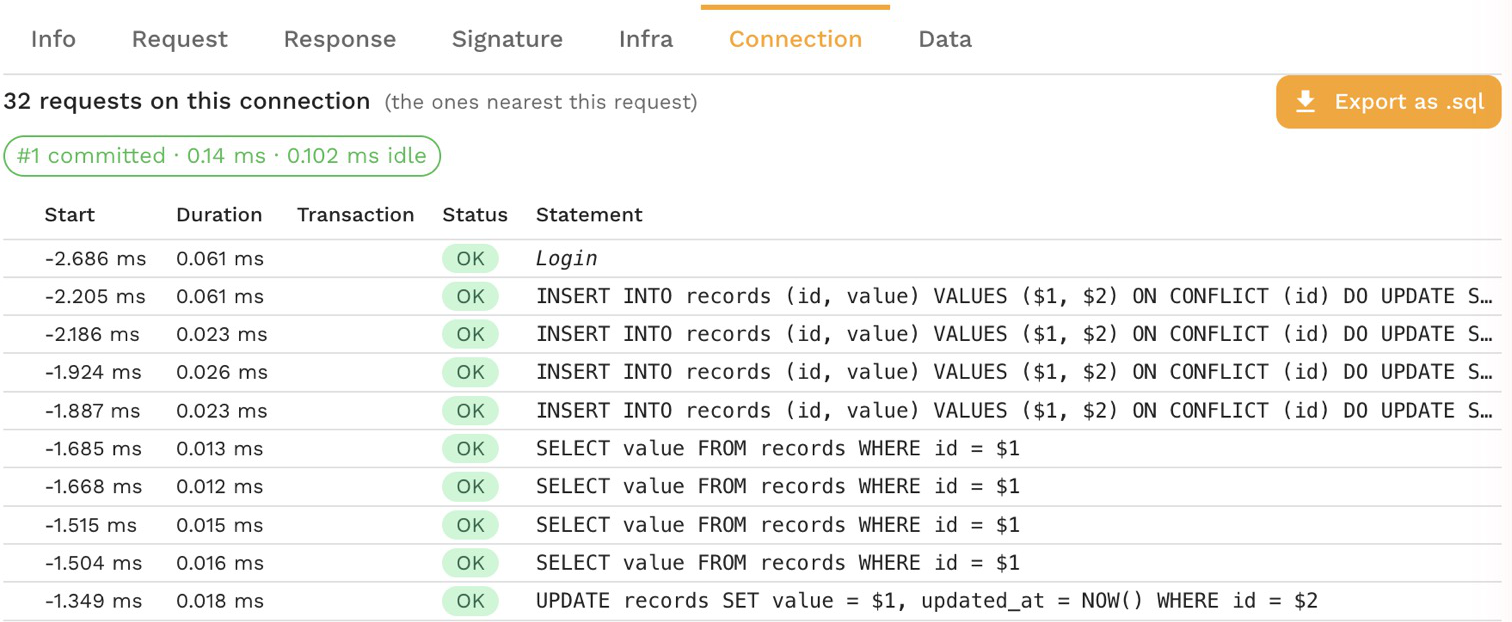
Task: Click the Duration column header
Action: (219, 215)
